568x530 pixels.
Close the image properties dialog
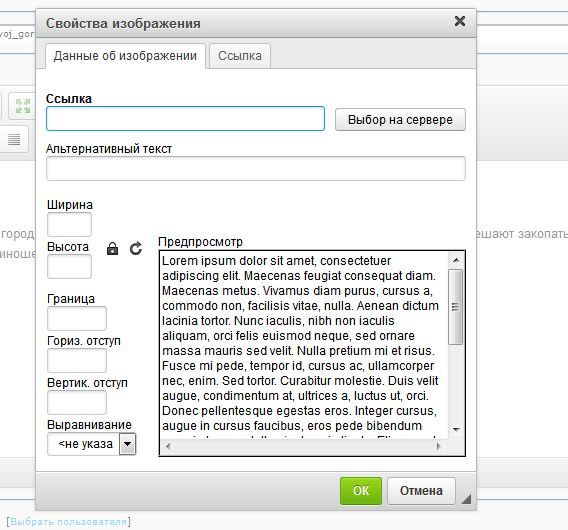pyautogui.click(x=460, y=21)
